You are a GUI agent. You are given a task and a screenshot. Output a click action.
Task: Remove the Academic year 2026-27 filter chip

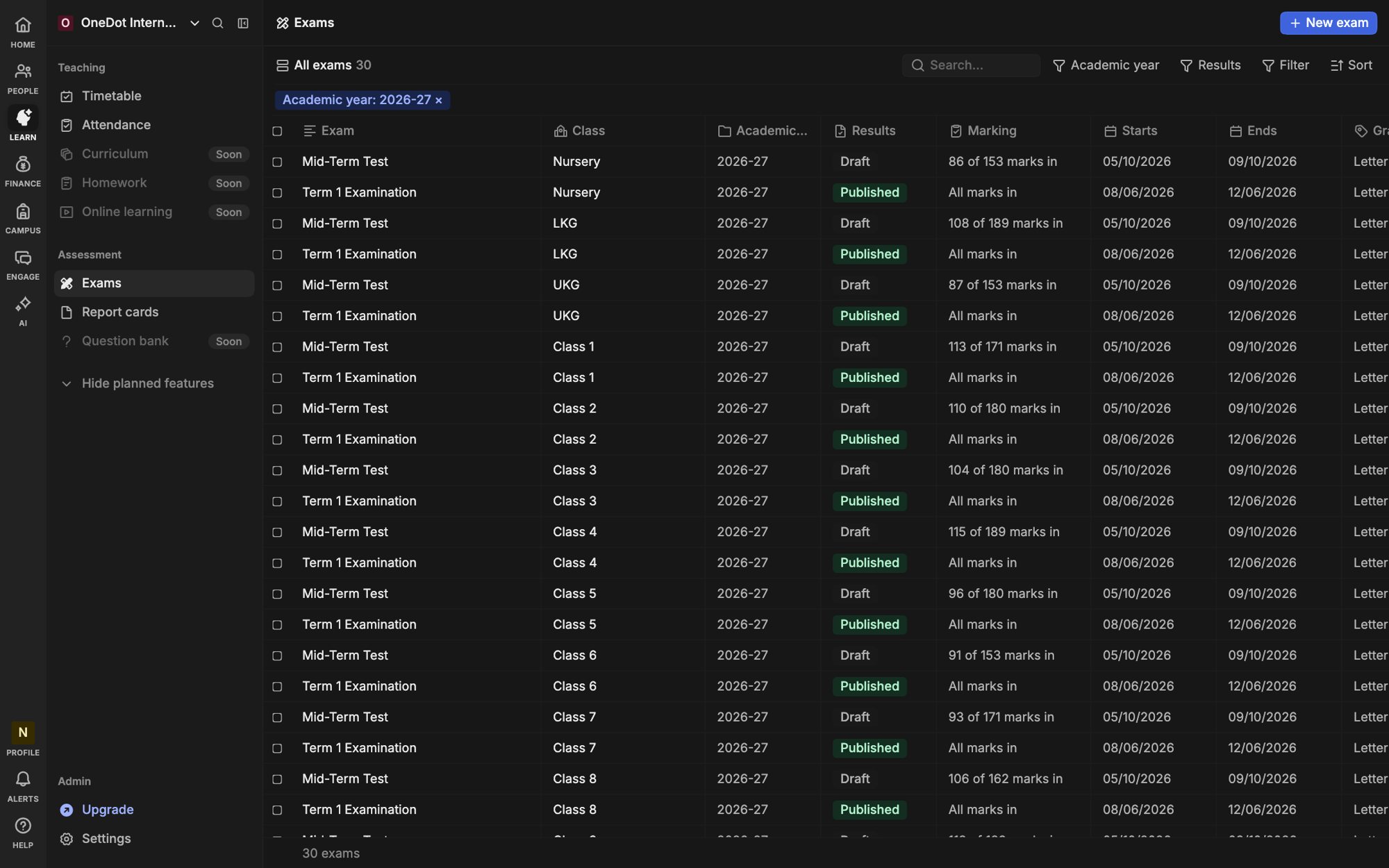pos(439,100)
